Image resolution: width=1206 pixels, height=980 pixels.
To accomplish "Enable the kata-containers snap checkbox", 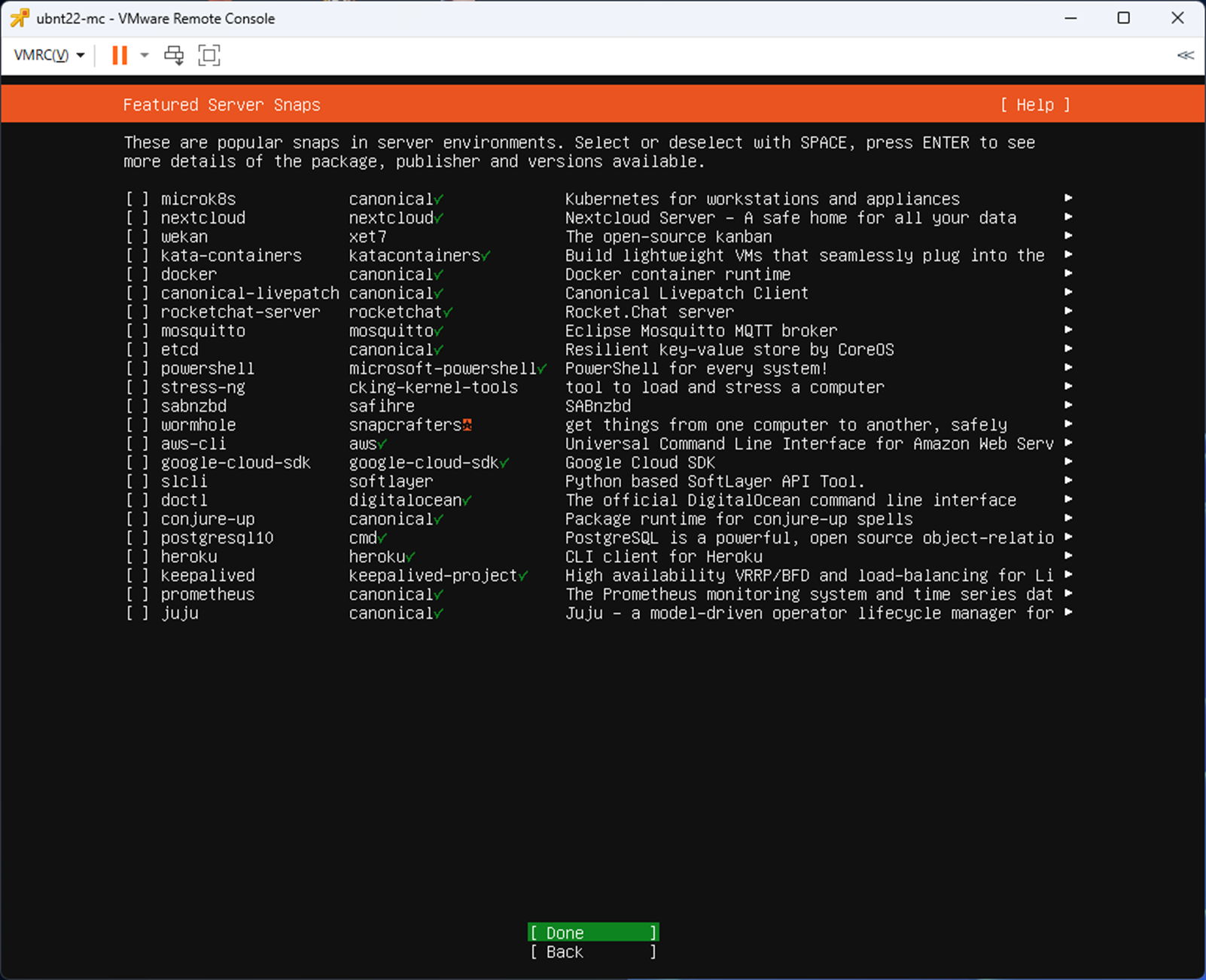I will [137, 255].
